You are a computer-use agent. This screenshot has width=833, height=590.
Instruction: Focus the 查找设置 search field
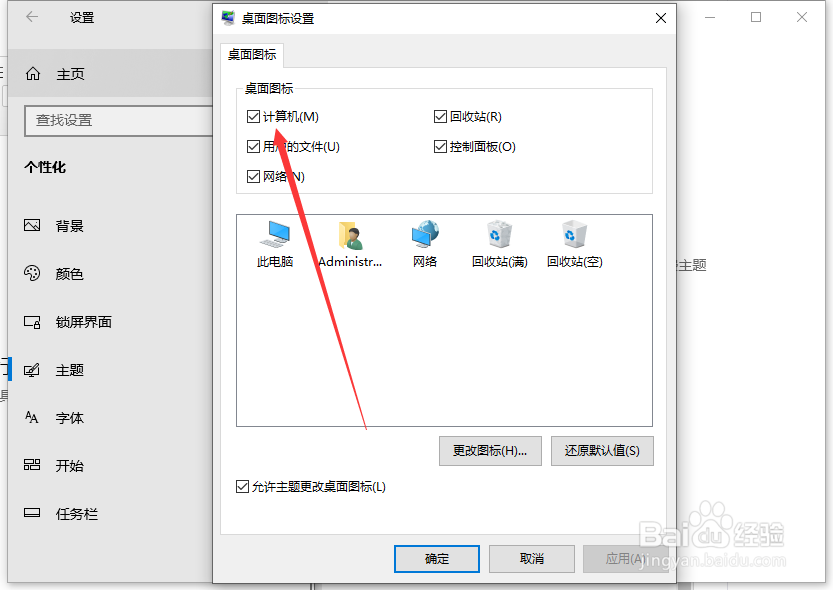coord(119,121)
